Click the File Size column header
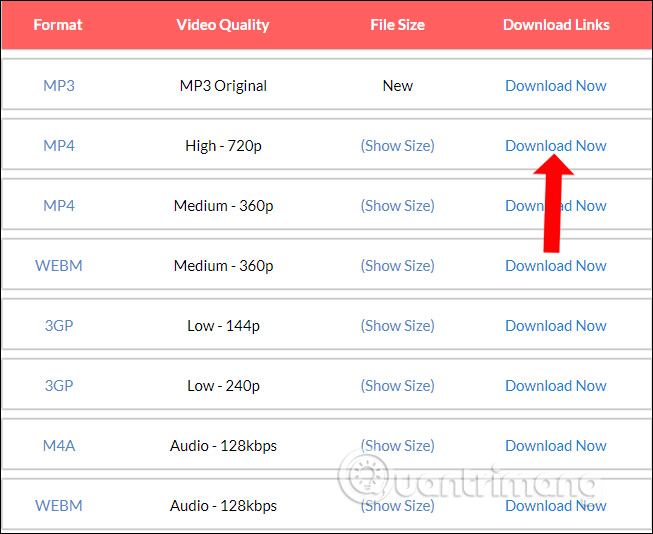The height and width of the screenshot is (534, 653). pyautogui.click(x=398, y=25)
